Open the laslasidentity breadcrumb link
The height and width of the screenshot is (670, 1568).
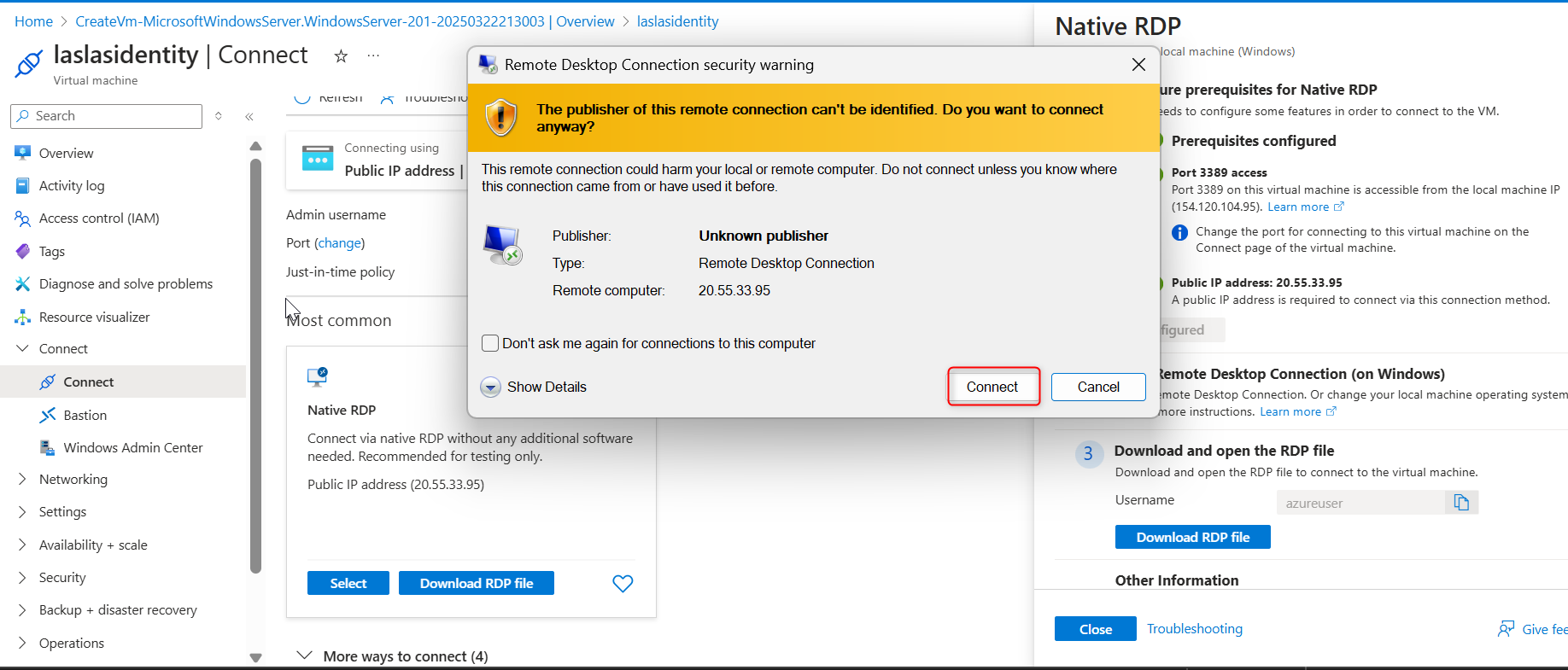677,21
